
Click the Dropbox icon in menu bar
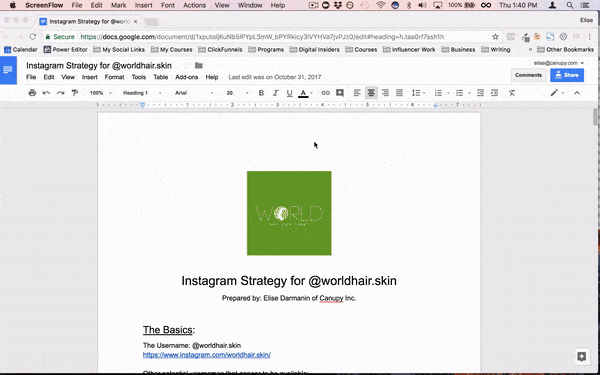(x=338, y=5)
